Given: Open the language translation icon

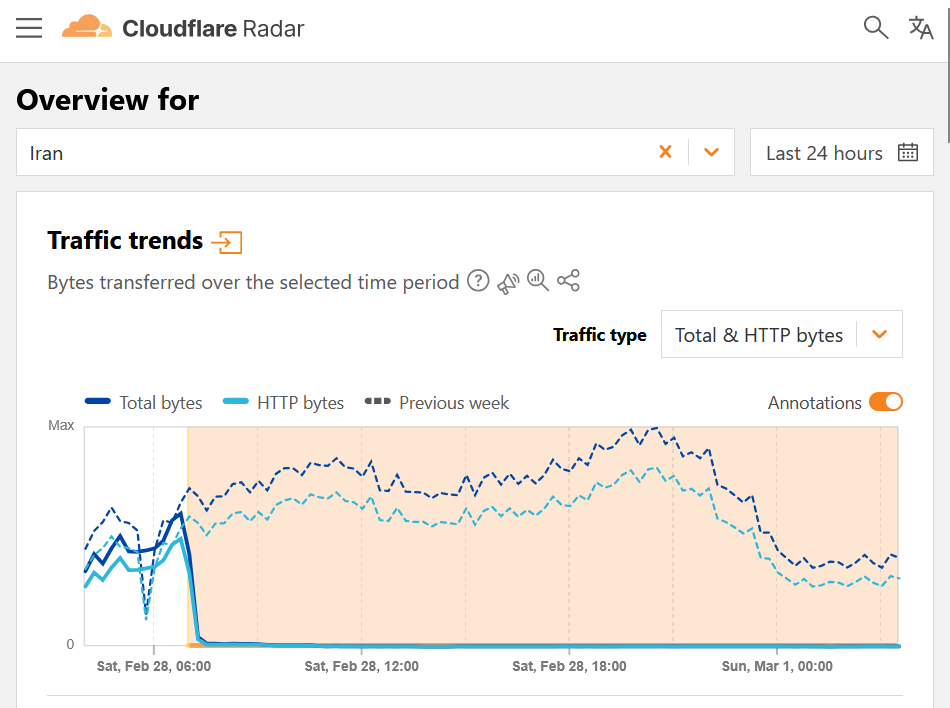Looking at the screenshot, I should point(920,28).
